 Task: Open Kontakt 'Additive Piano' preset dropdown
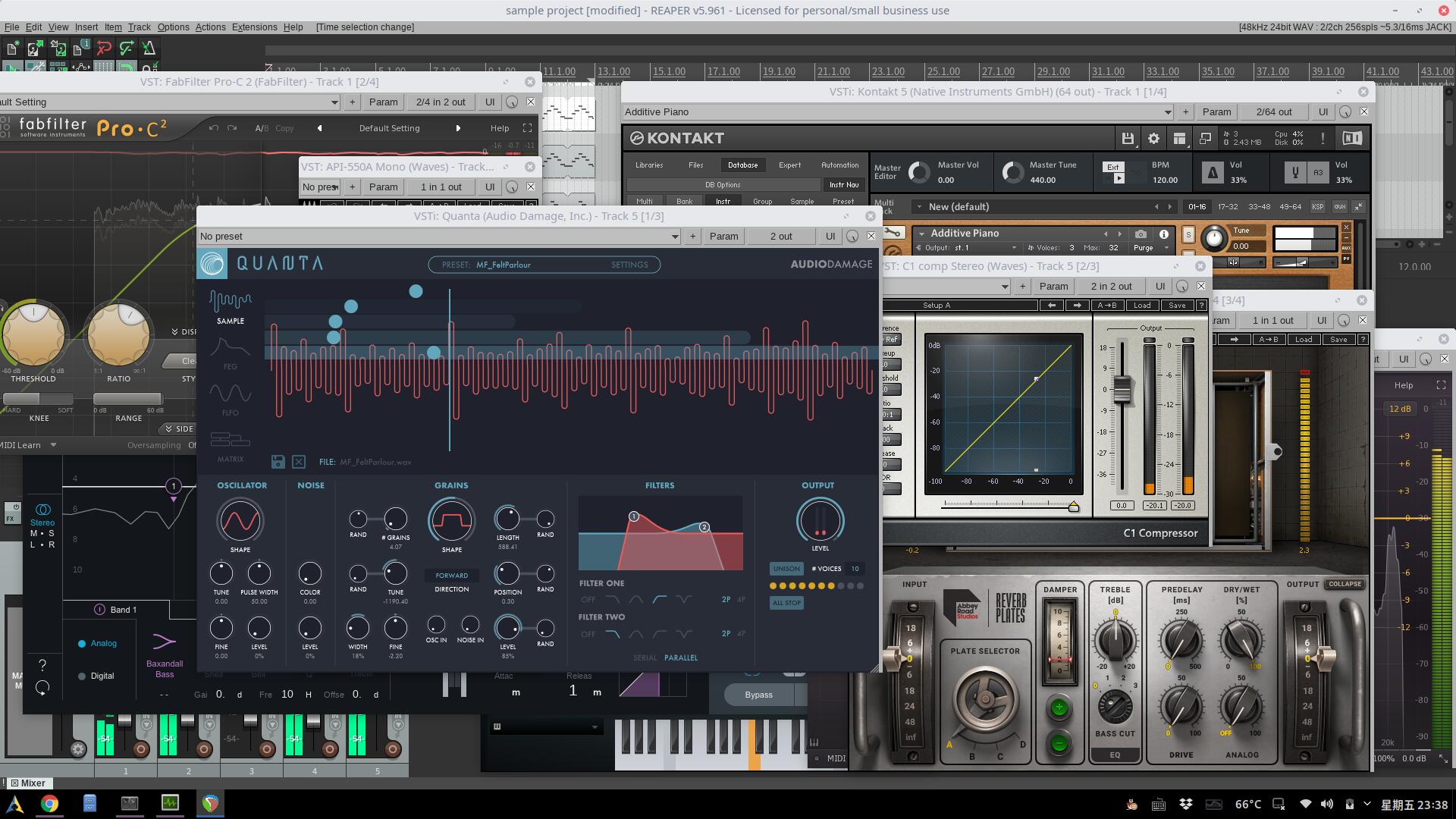[x=898, y=112]
